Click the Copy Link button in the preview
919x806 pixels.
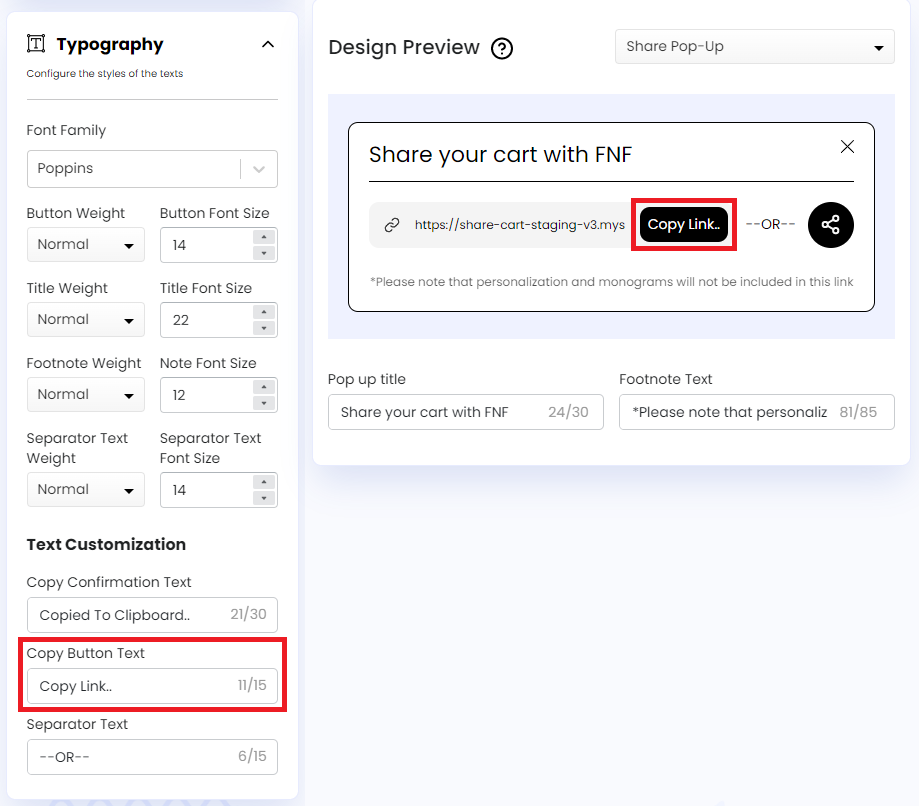(683, 225)
